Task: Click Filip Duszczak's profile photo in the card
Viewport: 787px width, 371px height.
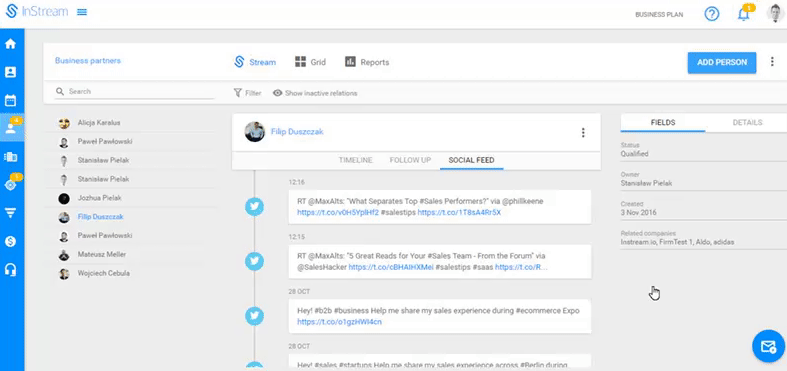Action: 254,132
